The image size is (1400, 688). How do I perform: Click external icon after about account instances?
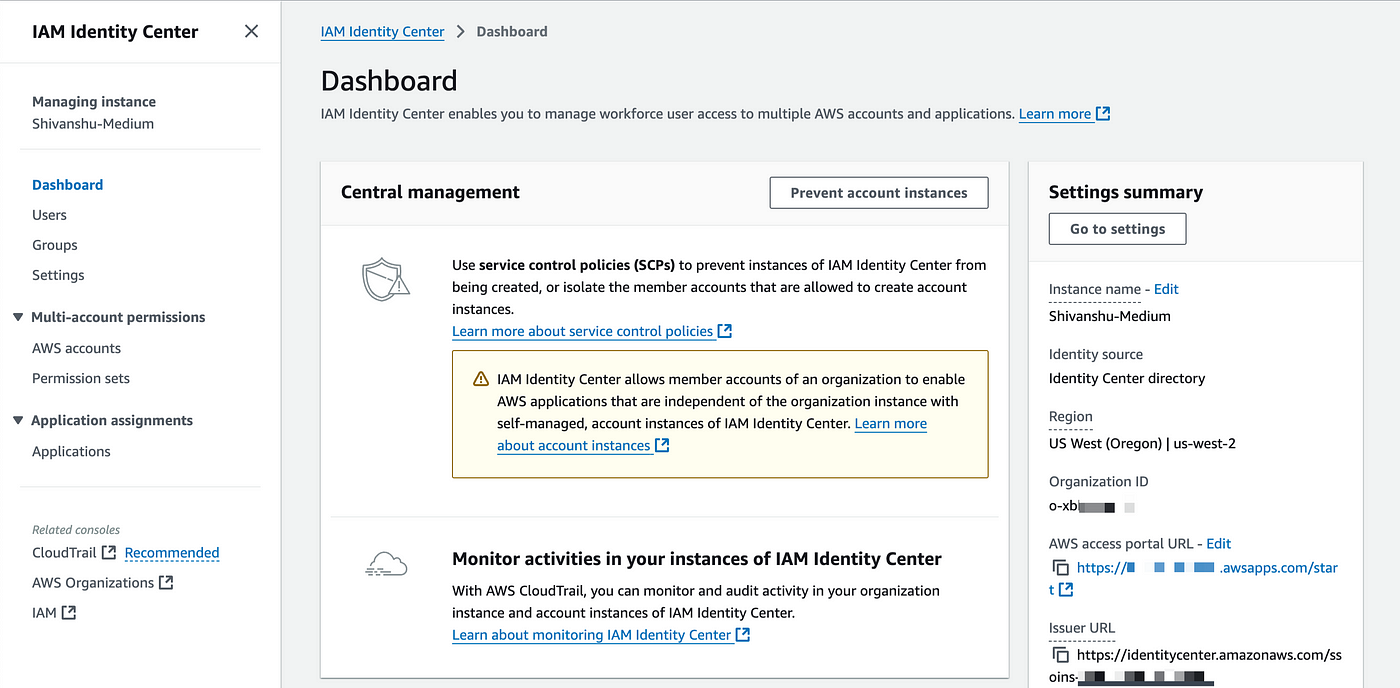662,445
